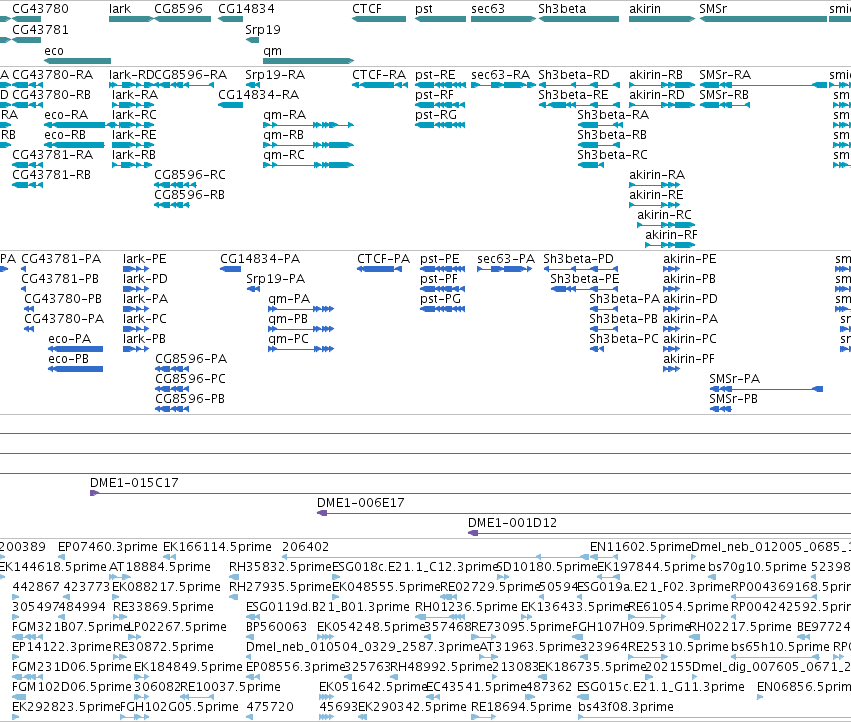Select protein label Srp19-PA
The width and height of the screenshot is (851, 722).
pos(276,279)
